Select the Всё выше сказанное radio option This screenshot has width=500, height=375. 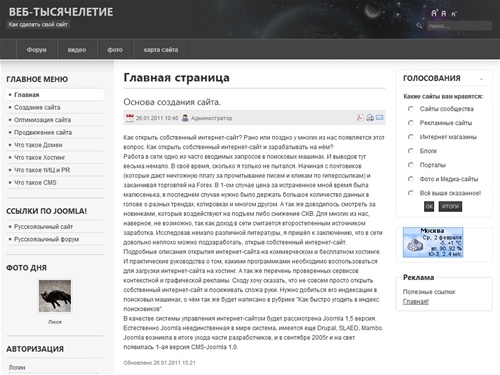tap(411, 193)
